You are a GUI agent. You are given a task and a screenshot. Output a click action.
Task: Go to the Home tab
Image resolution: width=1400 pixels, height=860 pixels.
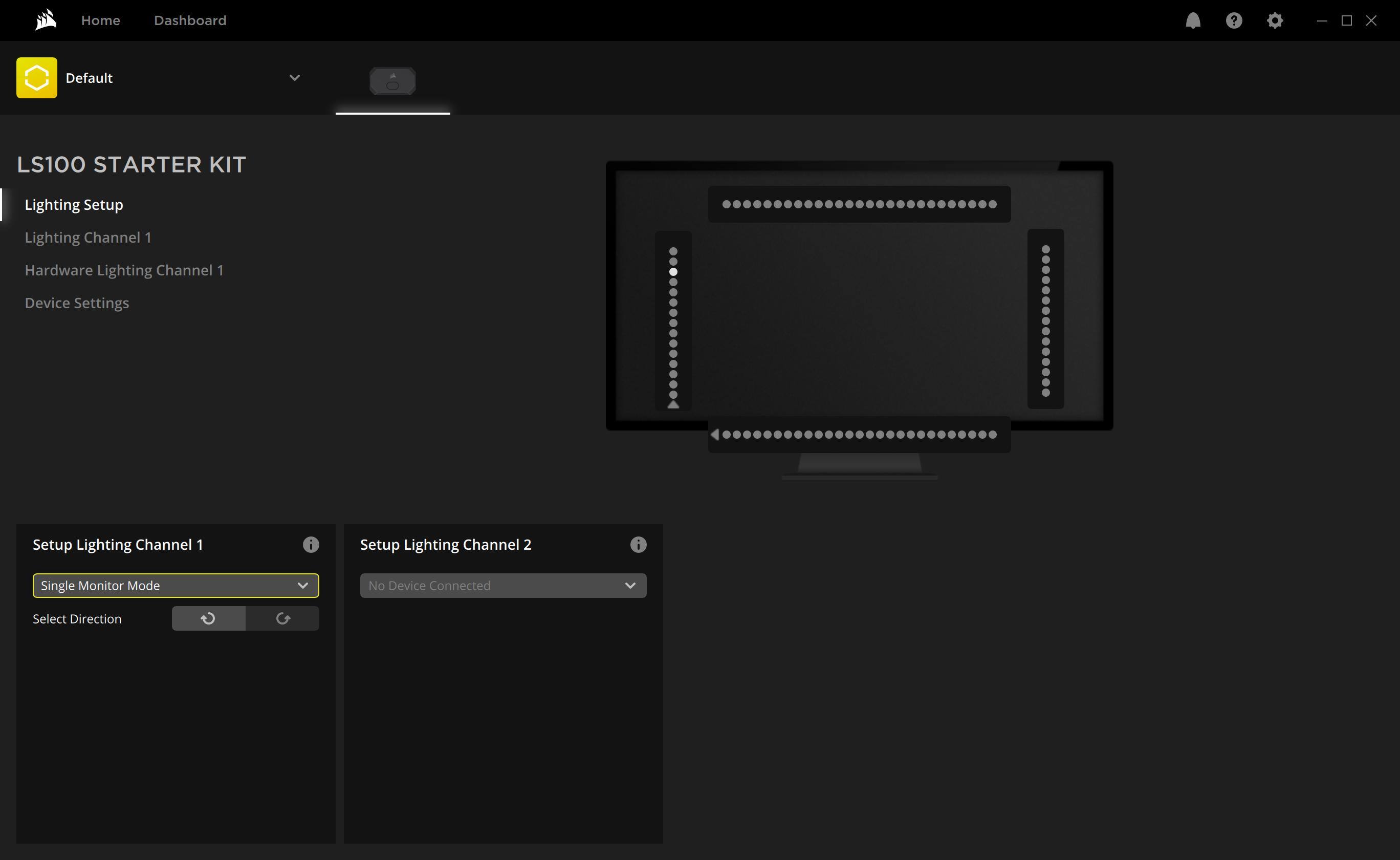[x=101, y=20]
